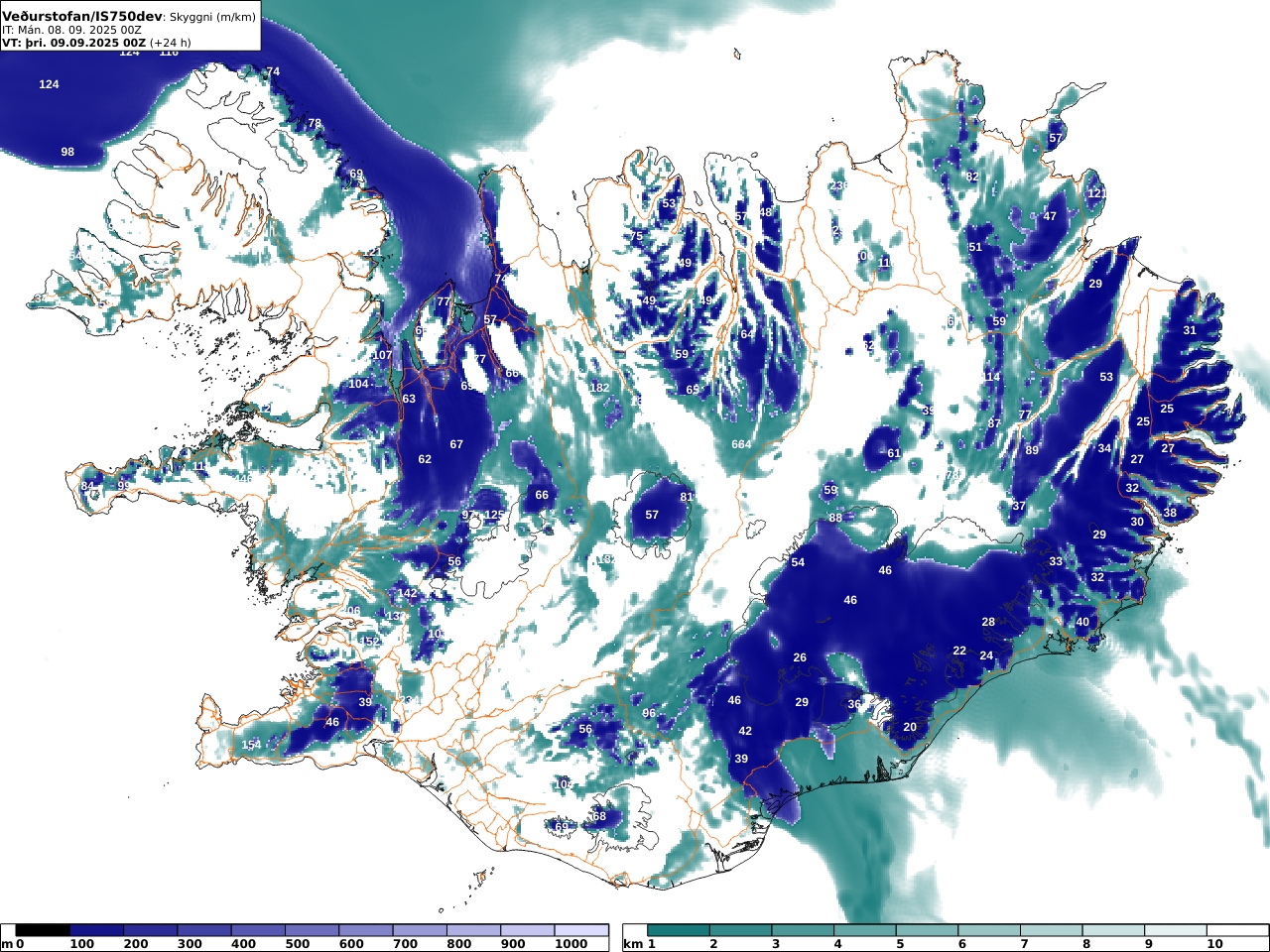
Task: Click the visibility value '34' on the map
Action: click(1104, 448)
